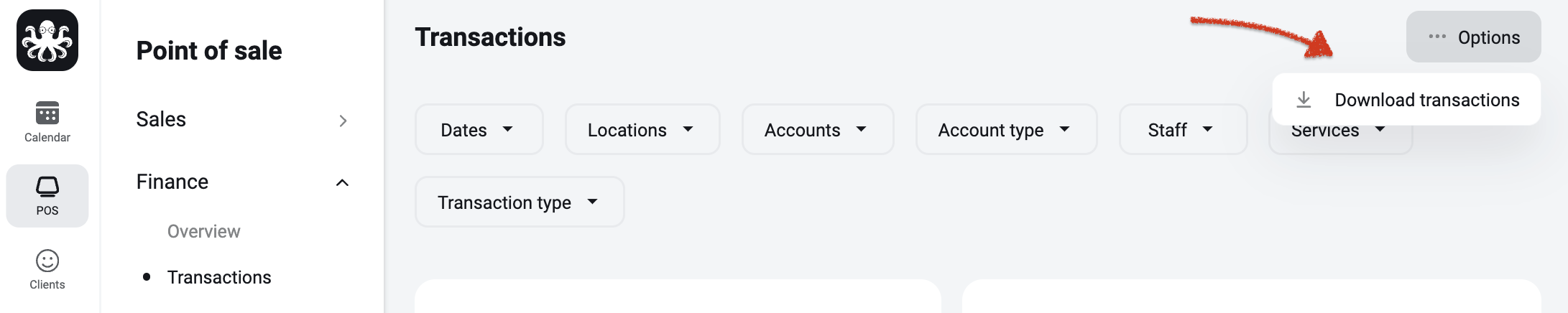Open the Locations filter dropdown
This screenshot has width=1568, height=313.
[x=642, y=129]
